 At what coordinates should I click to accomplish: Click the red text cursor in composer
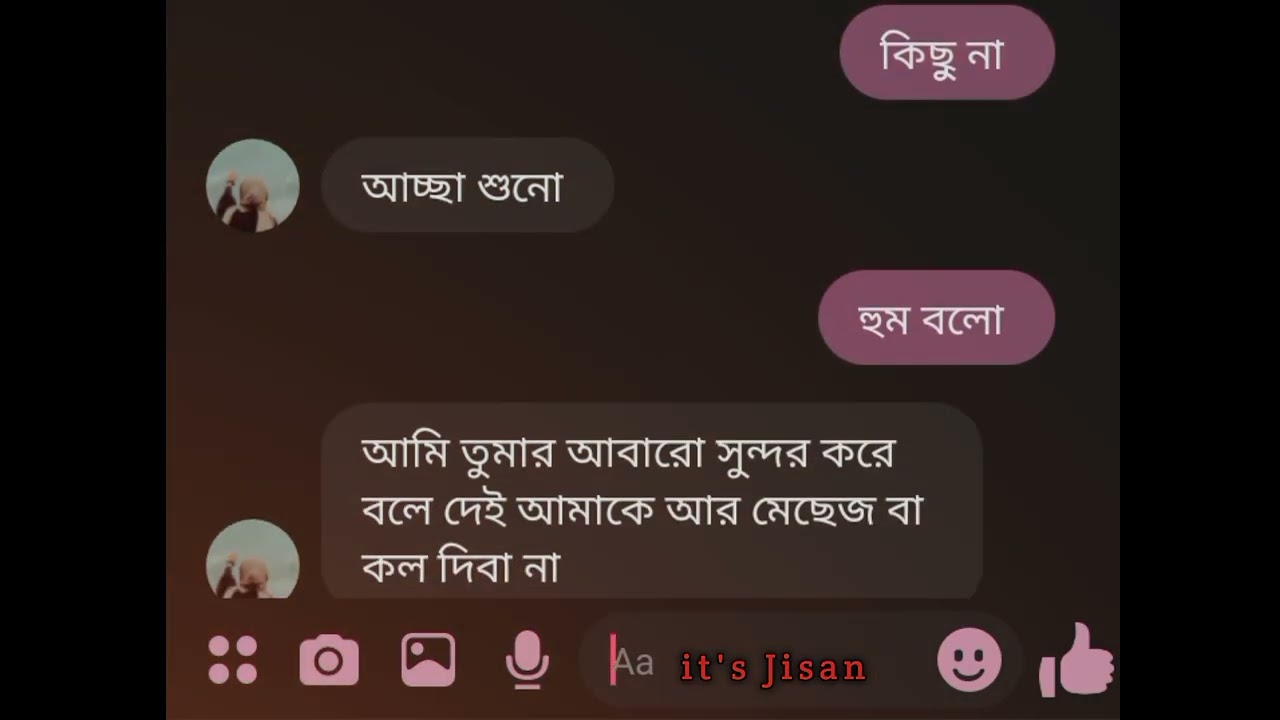(612, 661)
